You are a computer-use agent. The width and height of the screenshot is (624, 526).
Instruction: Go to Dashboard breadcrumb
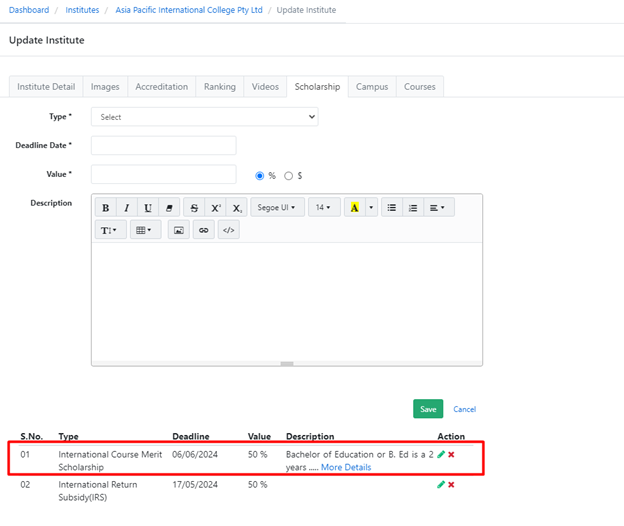click(29, 10)
